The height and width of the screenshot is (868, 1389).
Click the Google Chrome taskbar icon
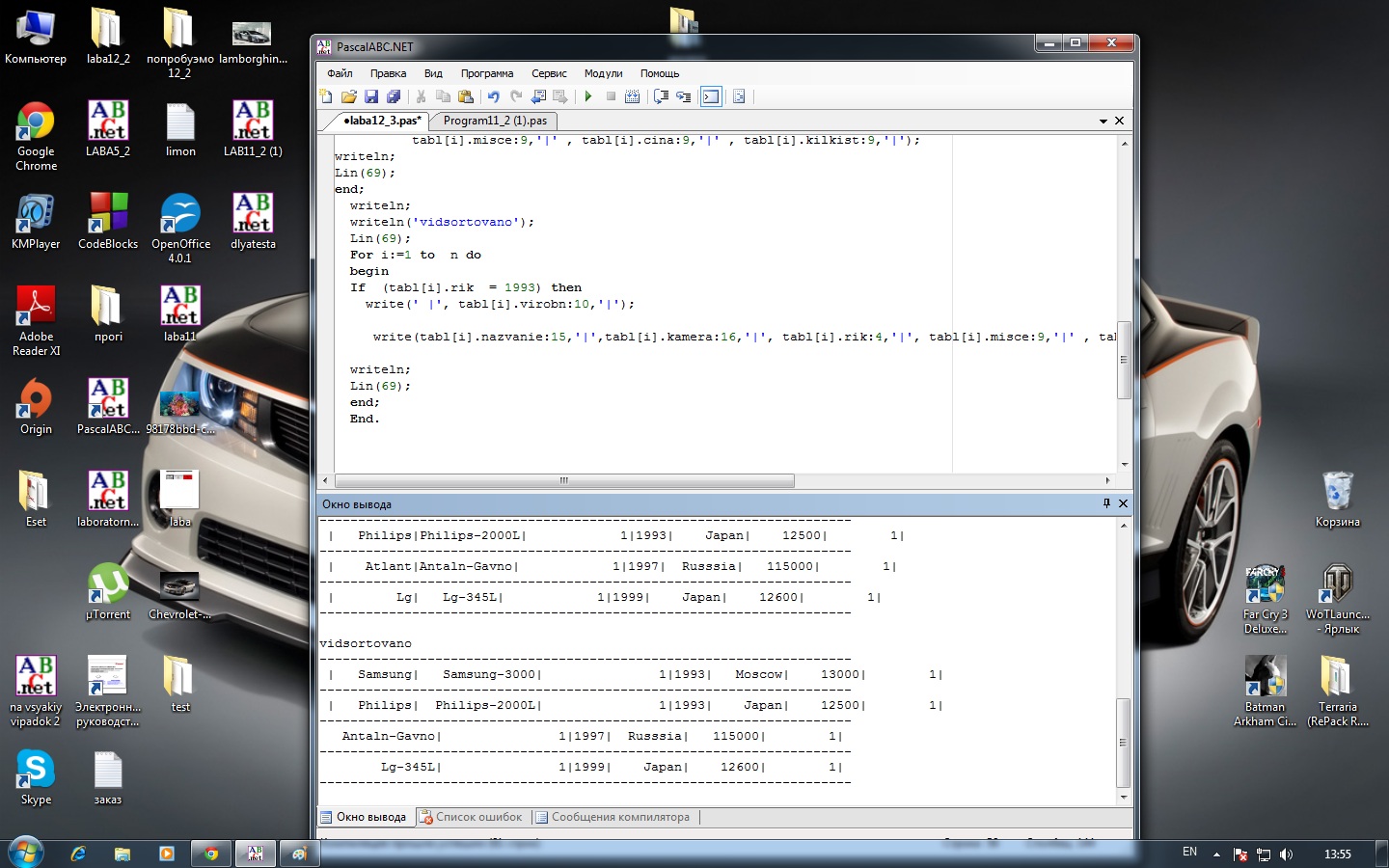click(210, 854)
